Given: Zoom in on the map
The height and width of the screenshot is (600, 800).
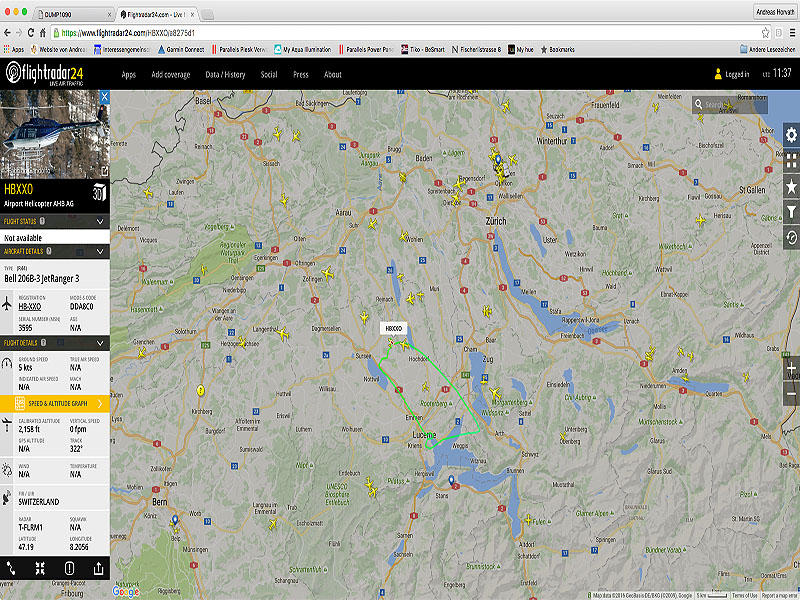Looking at the screenshot, I should (x=791, y=368).
